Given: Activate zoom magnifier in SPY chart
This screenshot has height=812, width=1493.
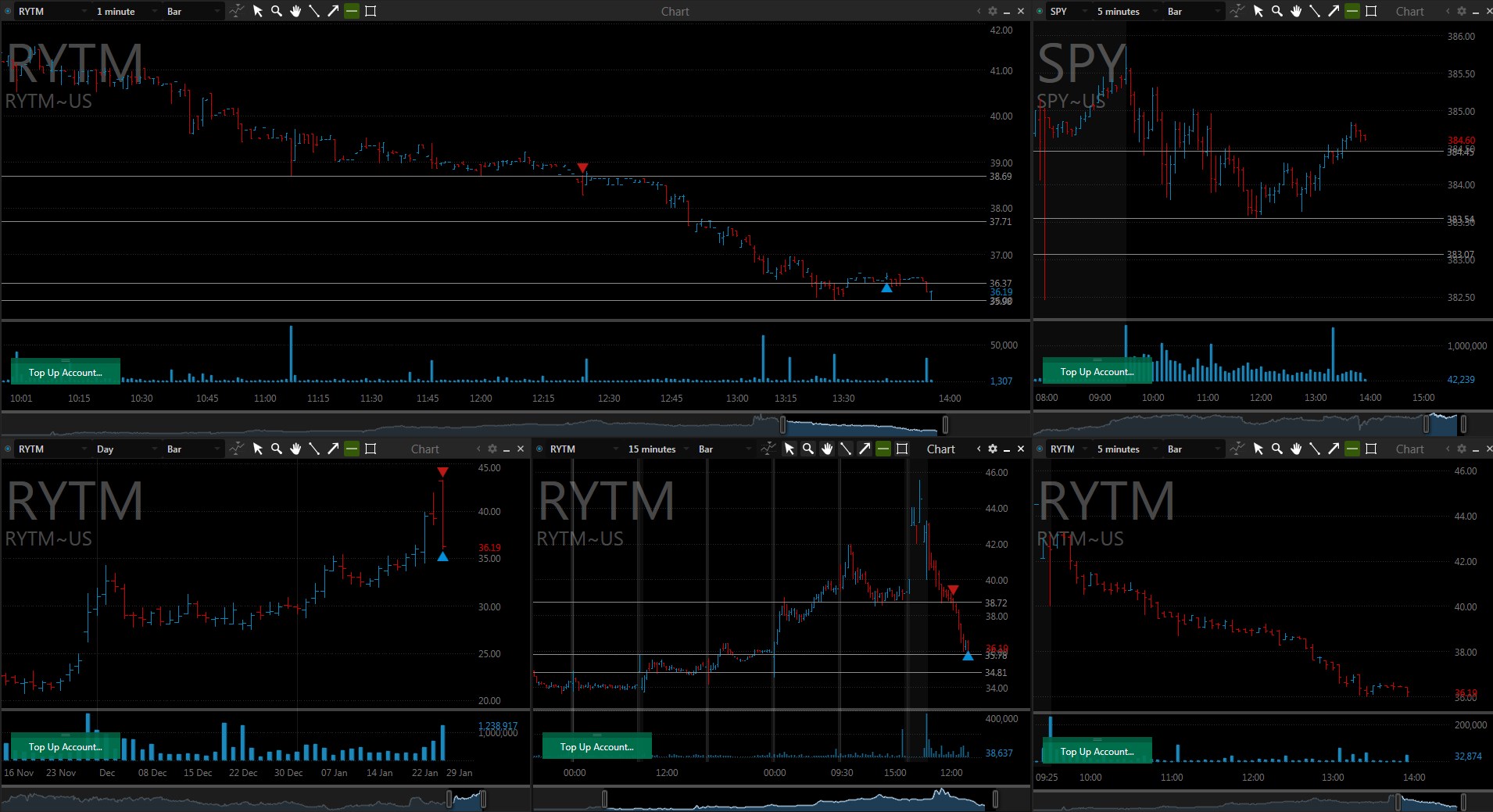Looking at the screenshot, I should pyautogui.click(x=1277, y=11).
